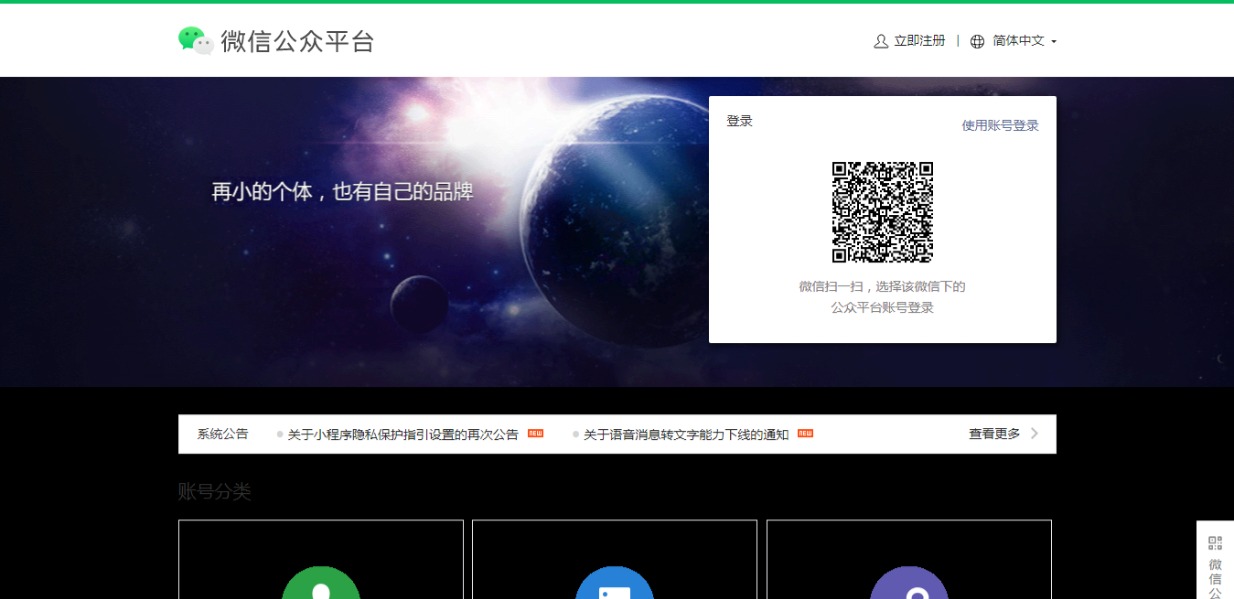Click the login QR code image
The width and height of the screenshot is (1234, 599).
[x=884, y=211]
